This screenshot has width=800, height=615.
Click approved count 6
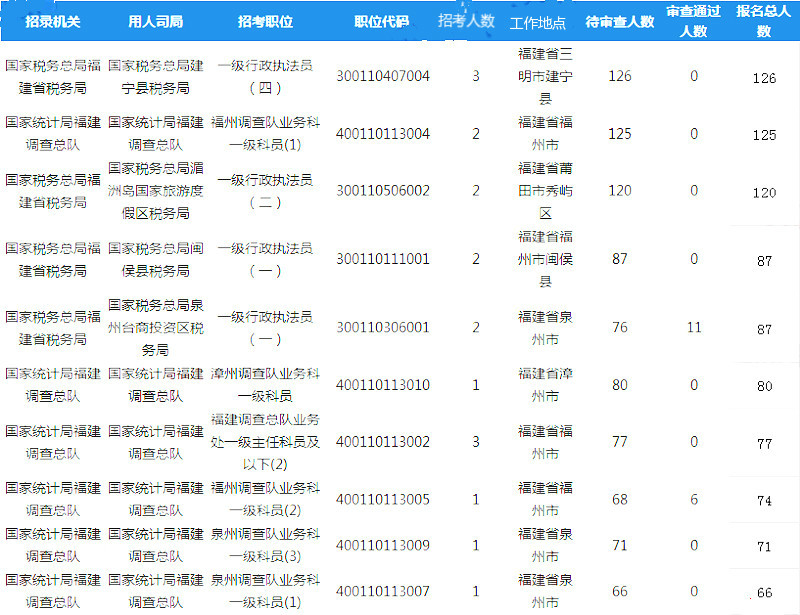[x=694, y=500]
